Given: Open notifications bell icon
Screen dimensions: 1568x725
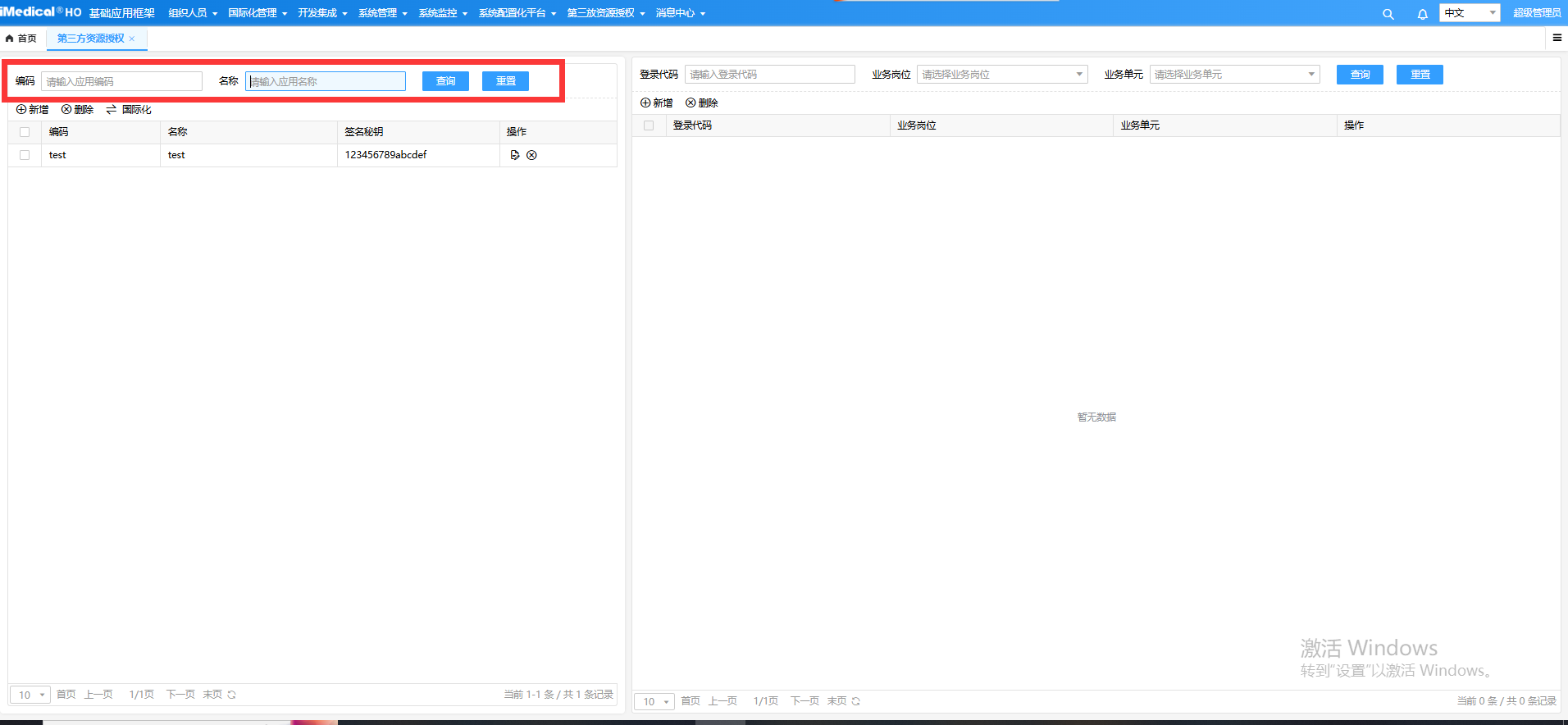Looking at the screenshot, I should coord(1422,14).
